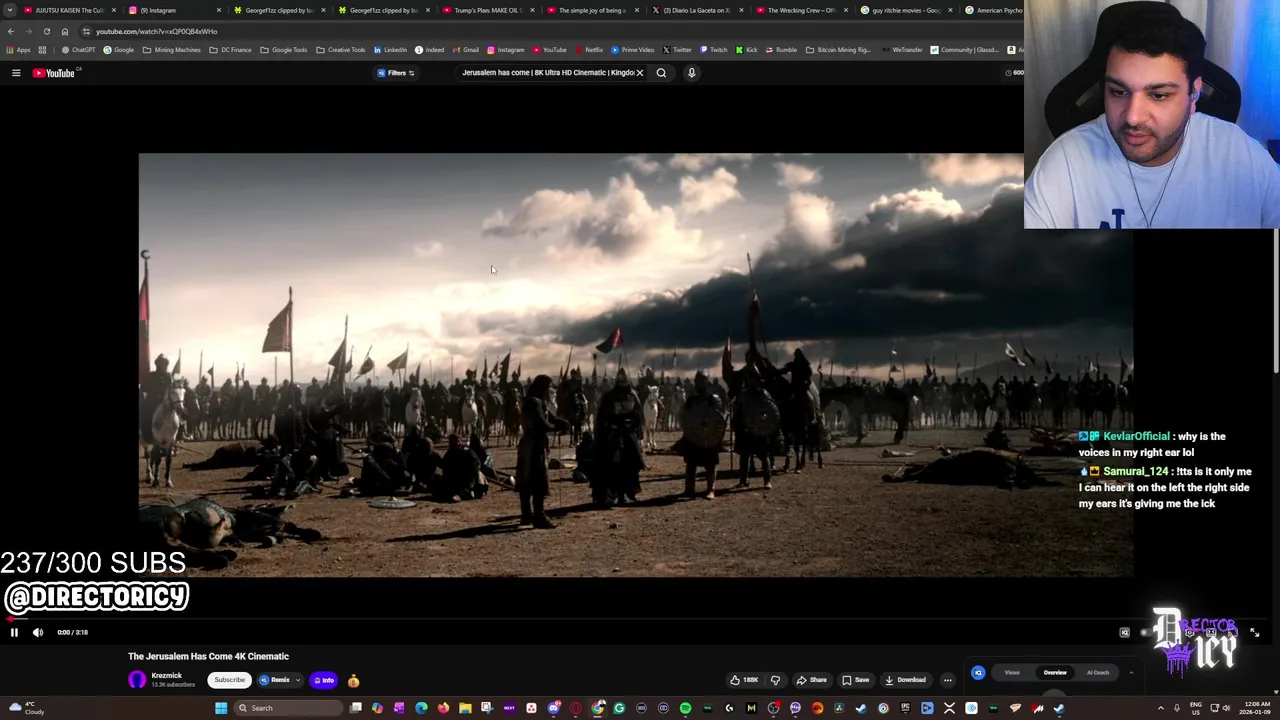The image size is (1280, 720).
Task: Open Netflix bookmark
Action: point(589,50)
